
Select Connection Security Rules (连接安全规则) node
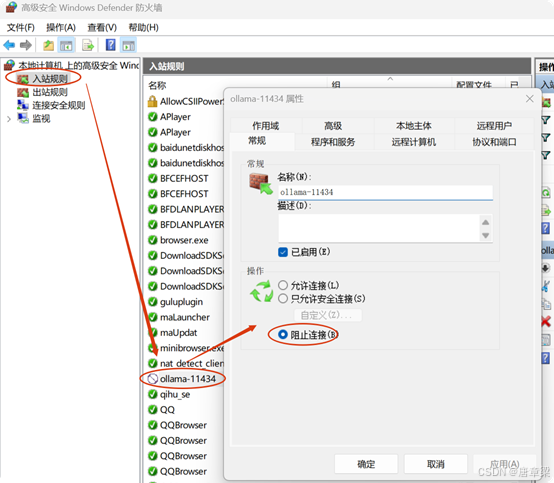[59, 105]
